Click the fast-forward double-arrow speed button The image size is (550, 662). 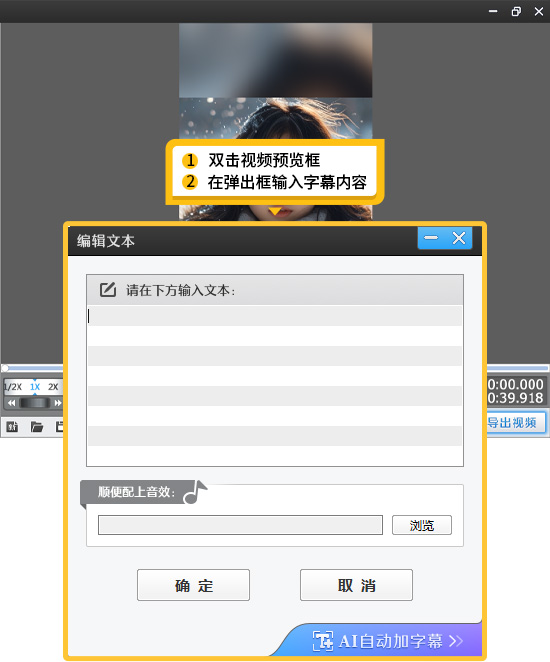coord(58,403)
